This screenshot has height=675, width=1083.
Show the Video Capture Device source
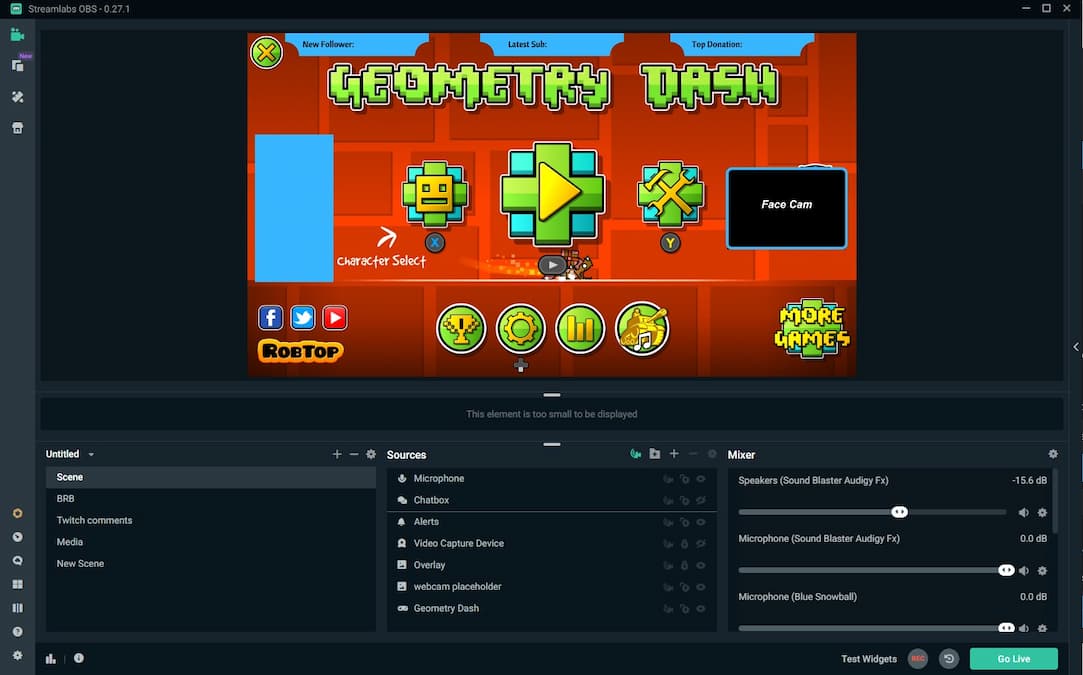[701, 544]
